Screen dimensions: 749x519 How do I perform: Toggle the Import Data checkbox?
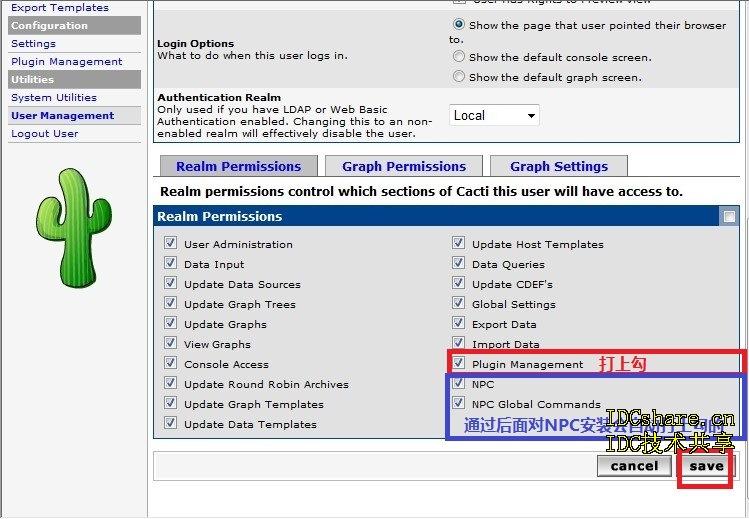(x=459, y=343)
